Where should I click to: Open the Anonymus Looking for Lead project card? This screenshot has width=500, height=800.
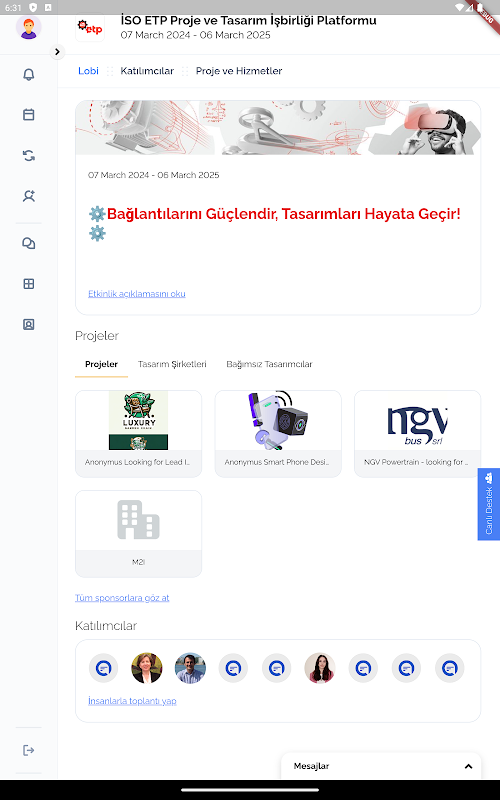click(138, 434)
